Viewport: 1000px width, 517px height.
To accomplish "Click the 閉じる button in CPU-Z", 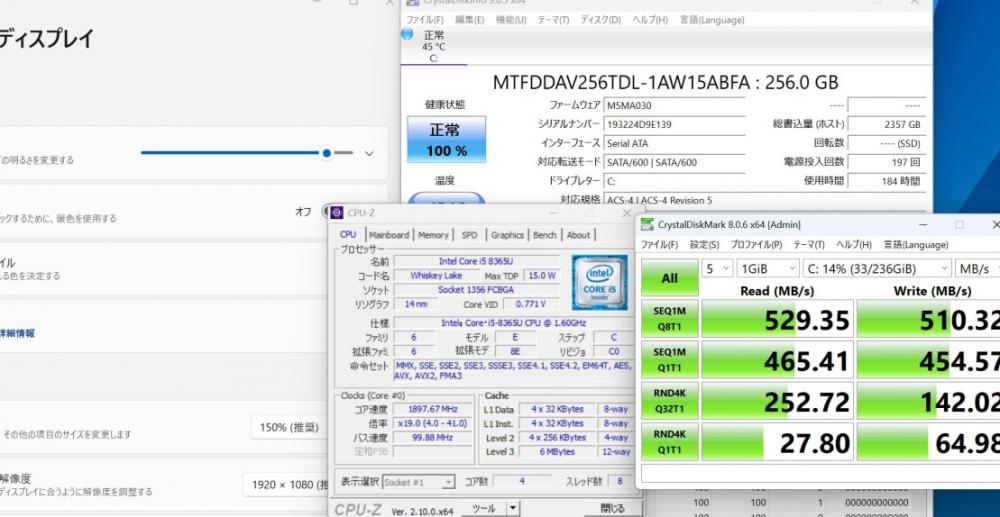I will [613, 508].
